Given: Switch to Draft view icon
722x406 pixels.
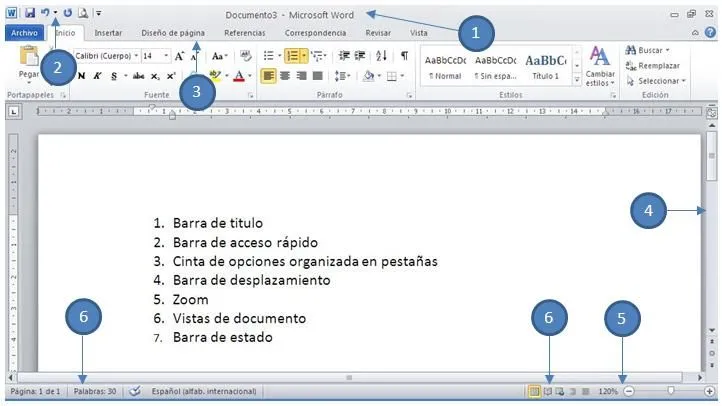Looking at the screenshot, I should click(586, 392).
